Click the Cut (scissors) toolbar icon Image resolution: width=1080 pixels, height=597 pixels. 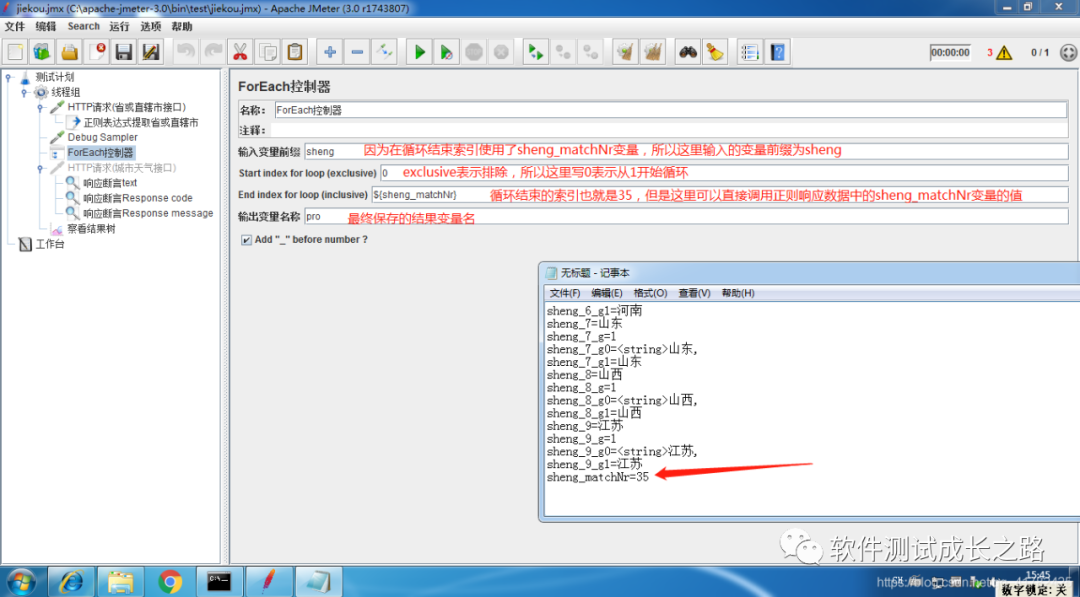pos(240,52)
